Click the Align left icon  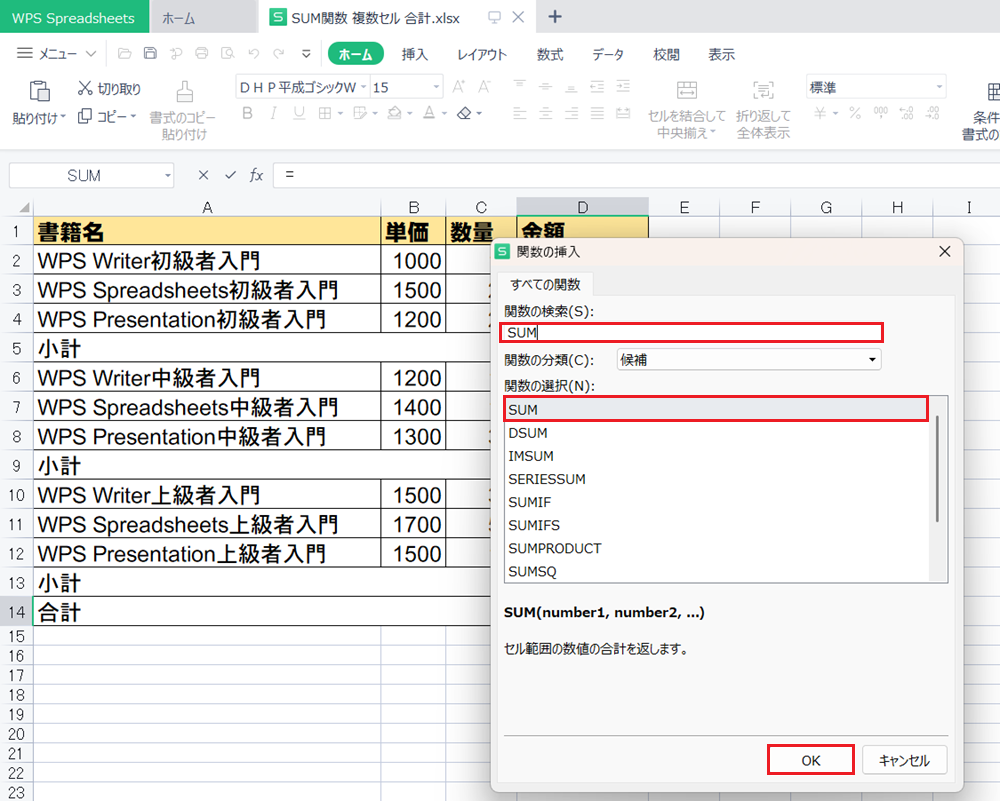520,114
